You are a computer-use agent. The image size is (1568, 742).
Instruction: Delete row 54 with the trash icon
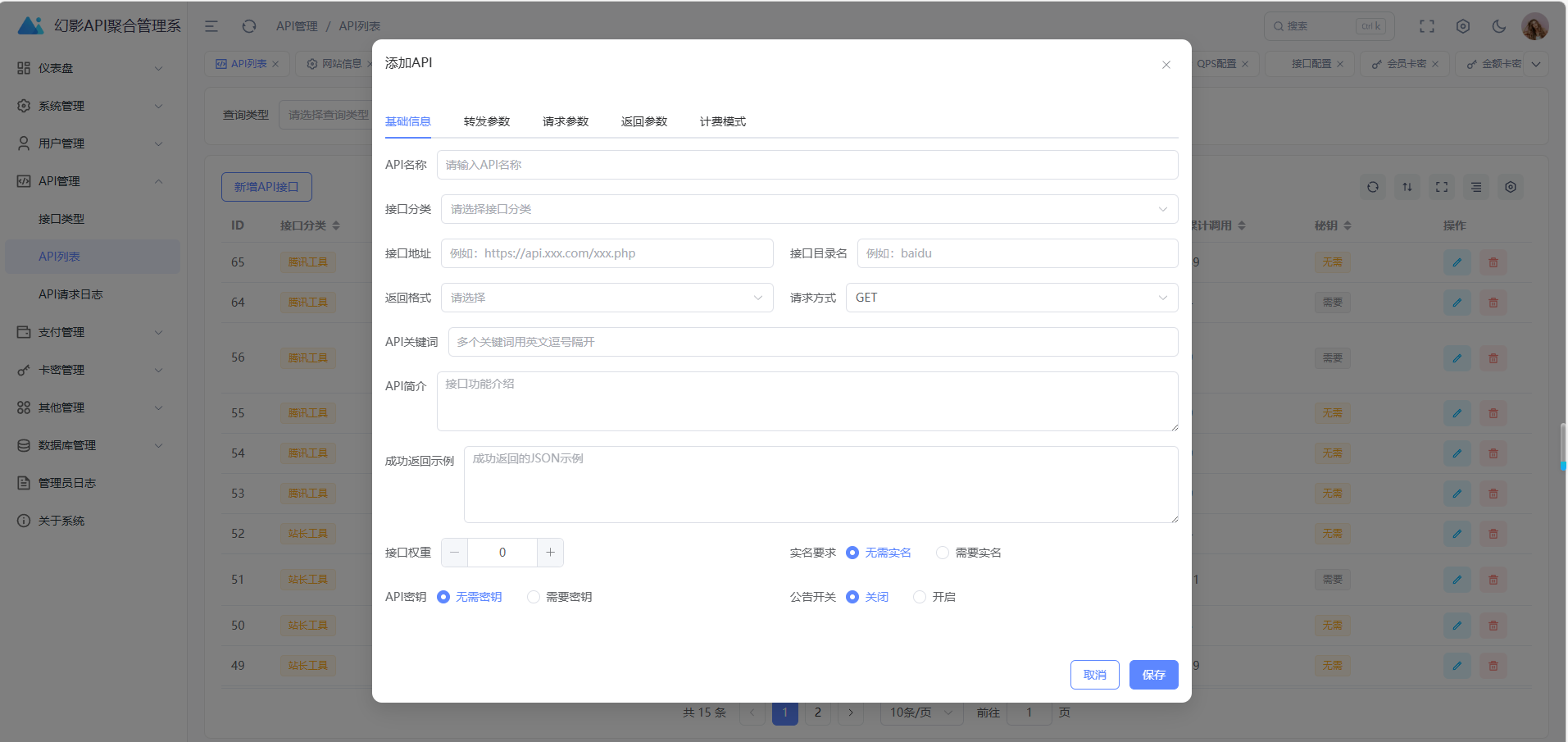1493,453
